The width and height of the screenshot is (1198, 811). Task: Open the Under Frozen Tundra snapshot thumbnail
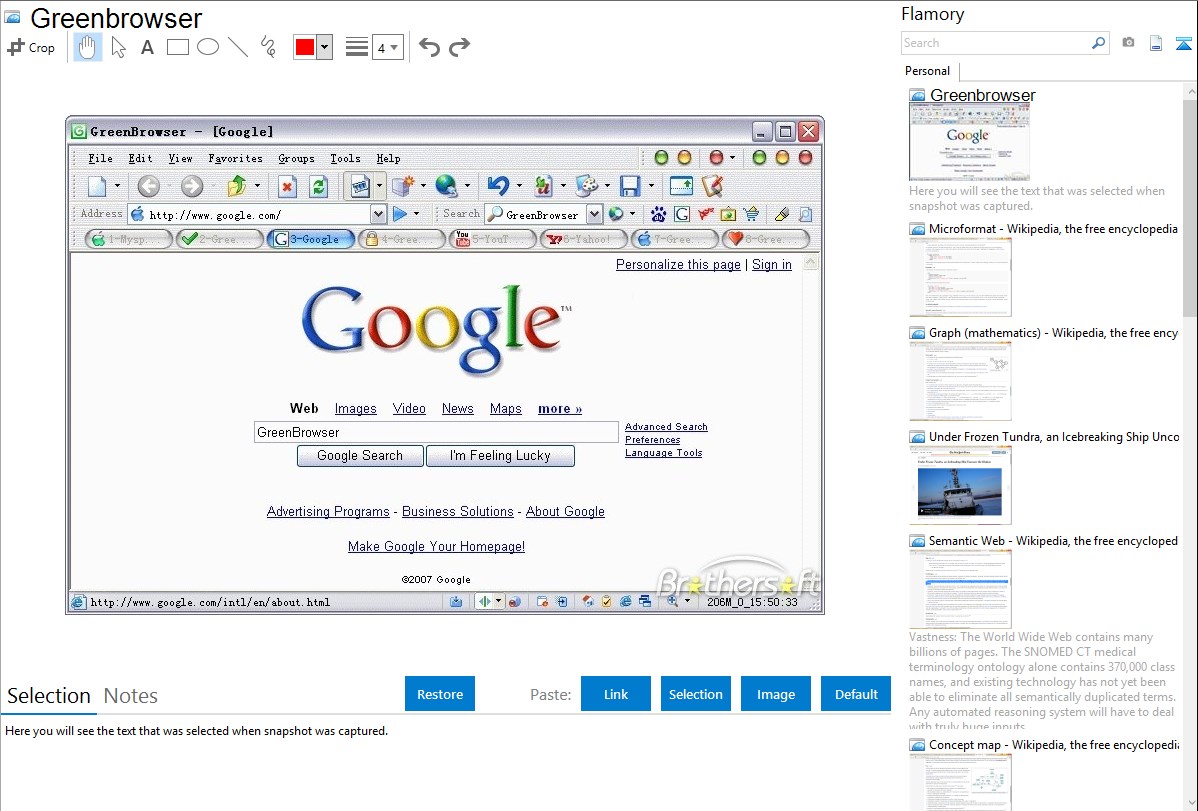960,485
